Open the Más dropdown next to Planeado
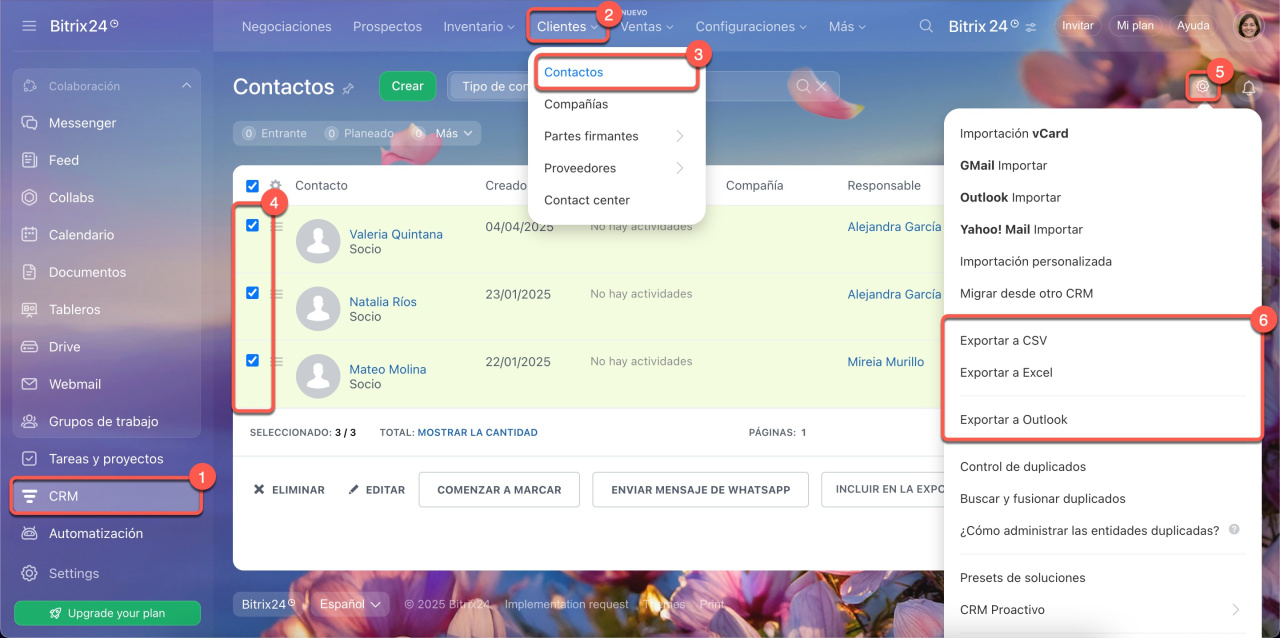This screenshot has height=638, width=1280. (452, 133)
